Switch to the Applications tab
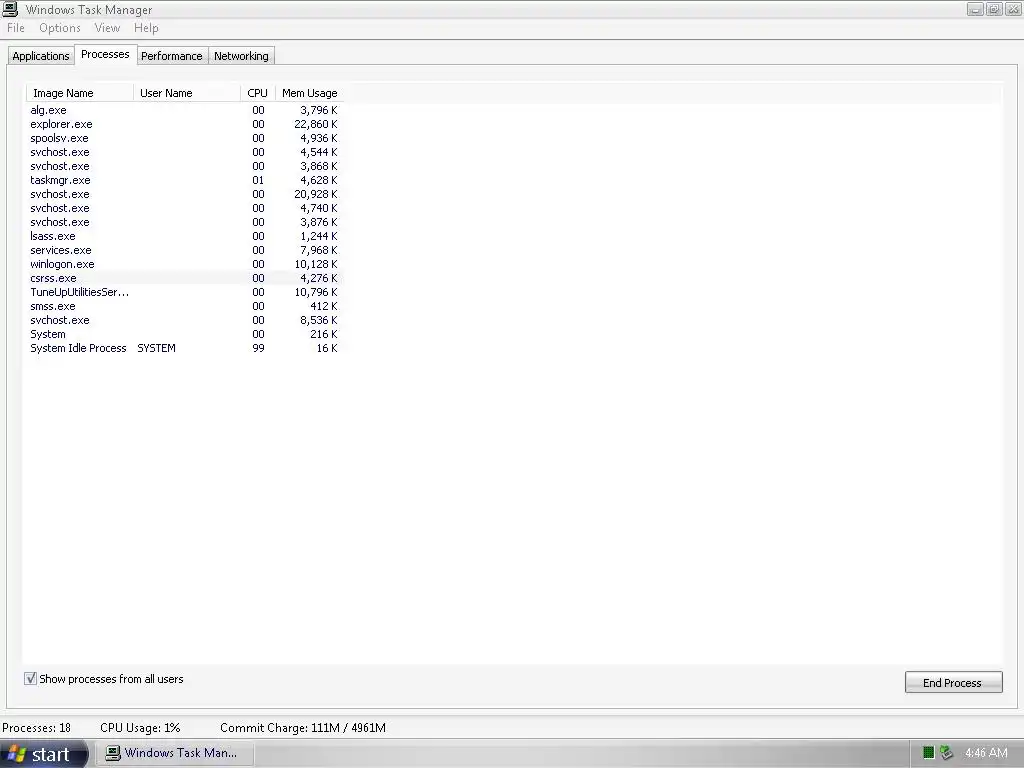The image size is (1024, 768). (40, 56)
